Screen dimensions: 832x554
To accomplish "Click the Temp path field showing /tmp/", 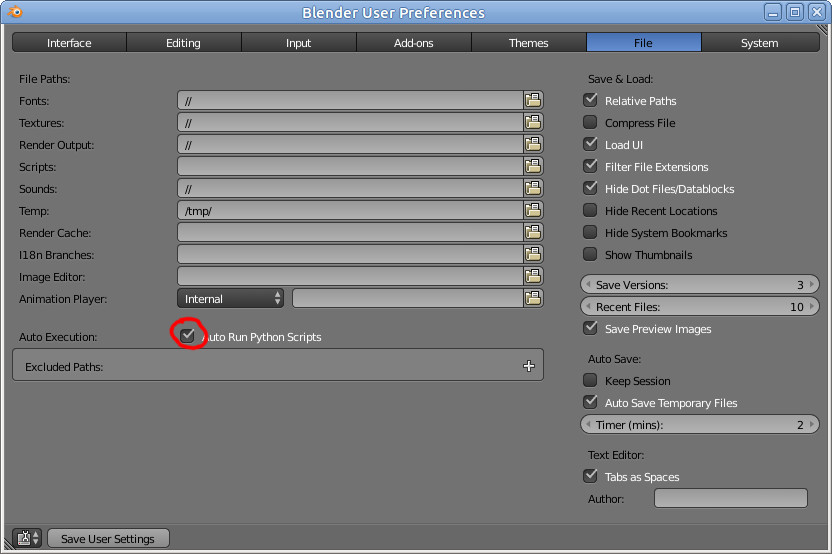I will click(350, 210).
